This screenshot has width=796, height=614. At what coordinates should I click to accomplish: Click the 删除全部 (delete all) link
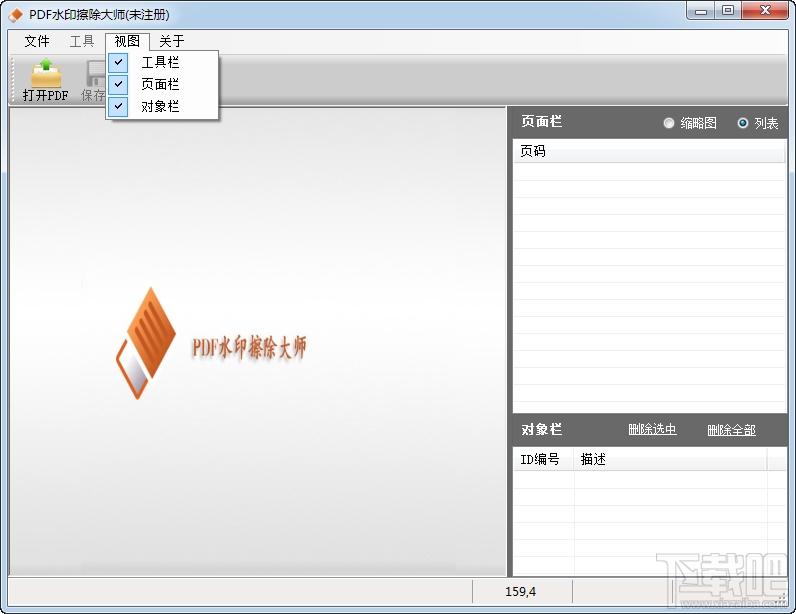pos(732,430)
